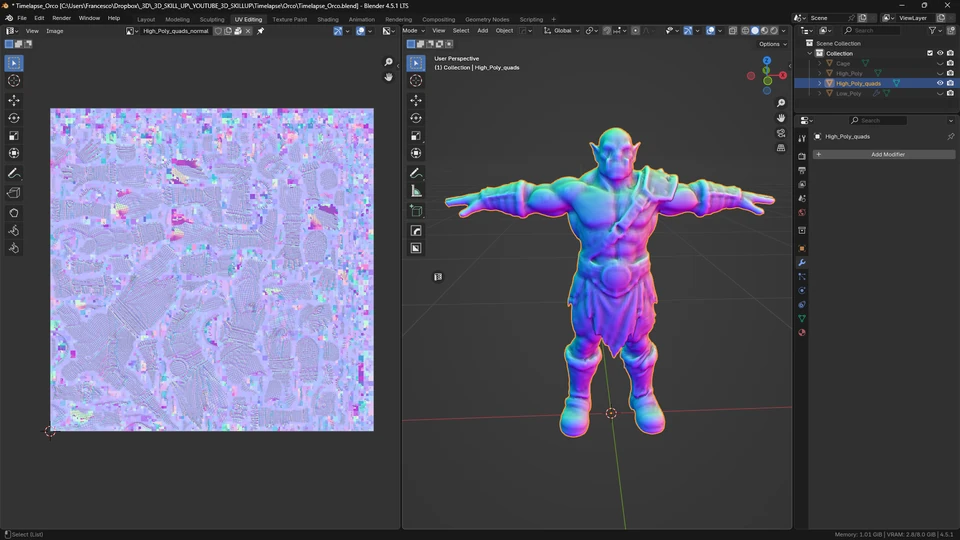Switch to the Sculpting workspace tab
This screenshot has width=960, height=540.
212,19
